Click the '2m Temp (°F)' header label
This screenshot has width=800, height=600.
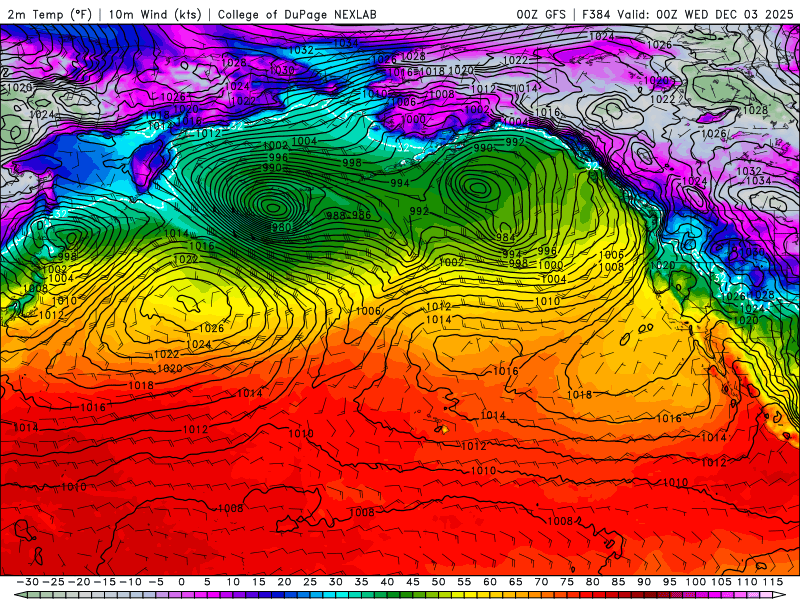(49, 14)
